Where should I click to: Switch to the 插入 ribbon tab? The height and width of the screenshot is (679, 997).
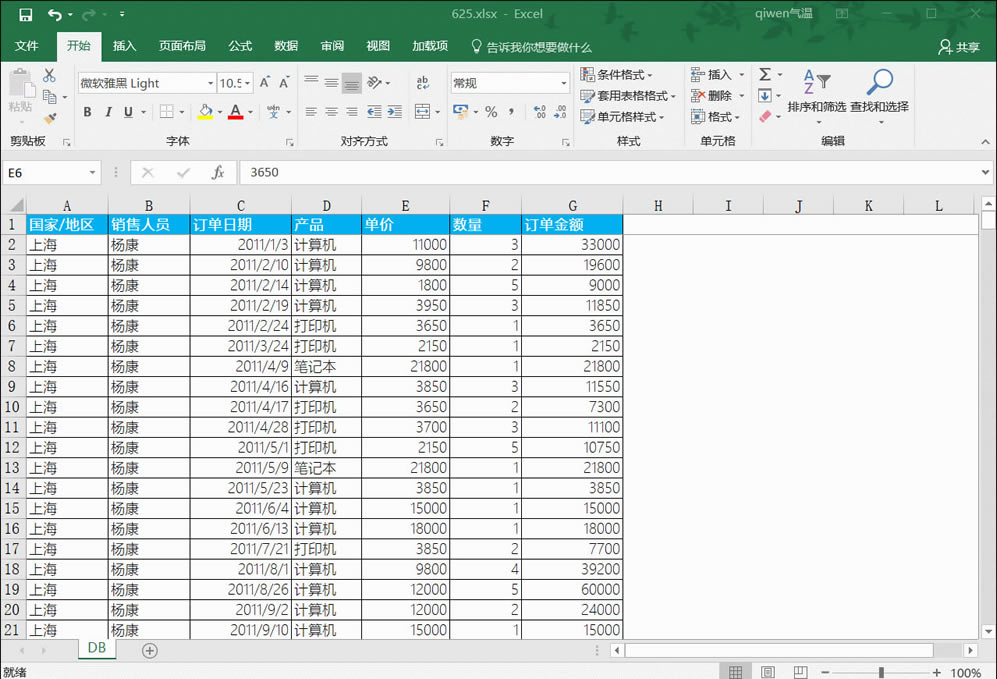[123, 46]
